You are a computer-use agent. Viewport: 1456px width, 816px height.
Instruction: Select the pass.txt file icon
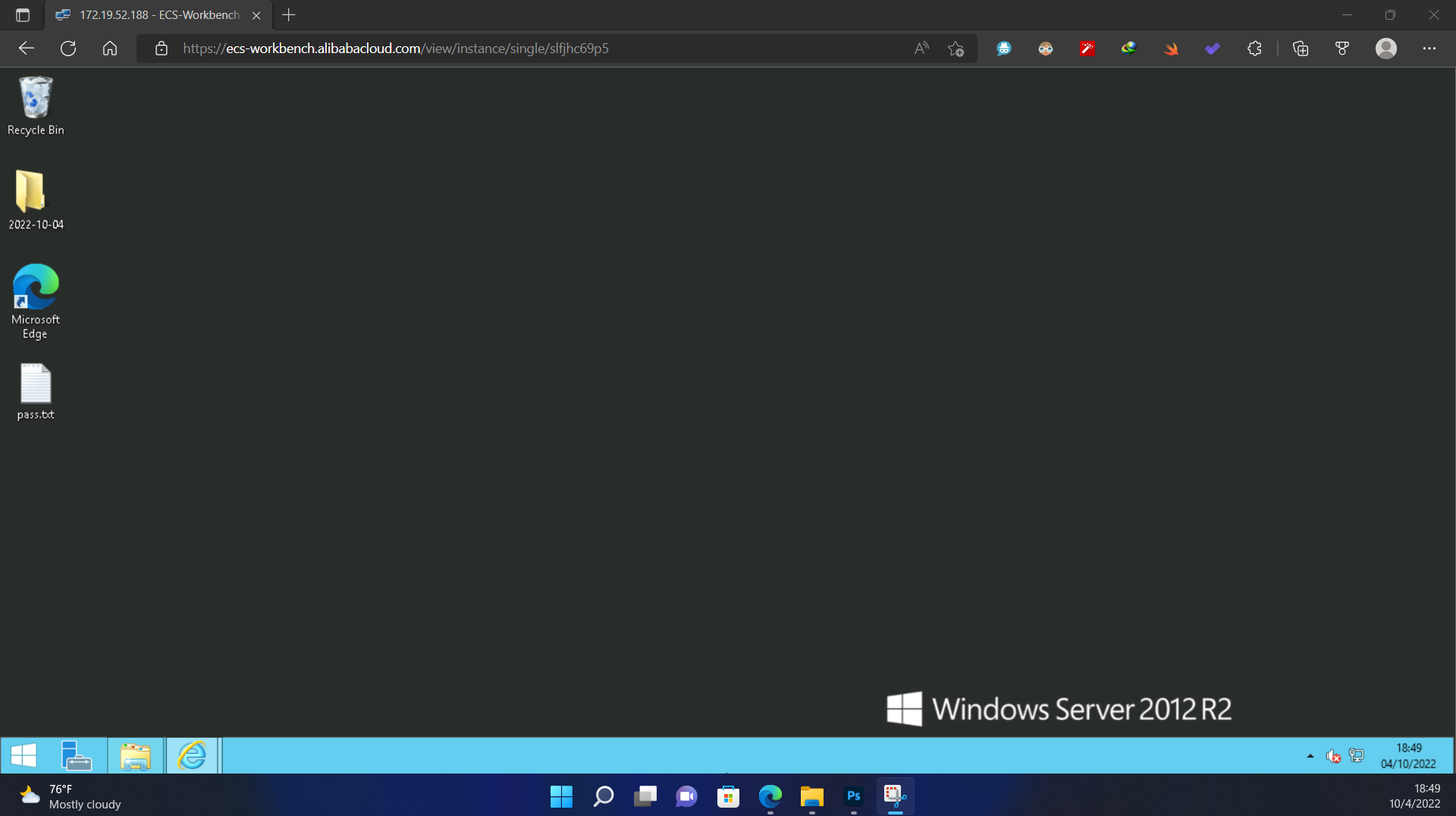[x=36, y=391]
